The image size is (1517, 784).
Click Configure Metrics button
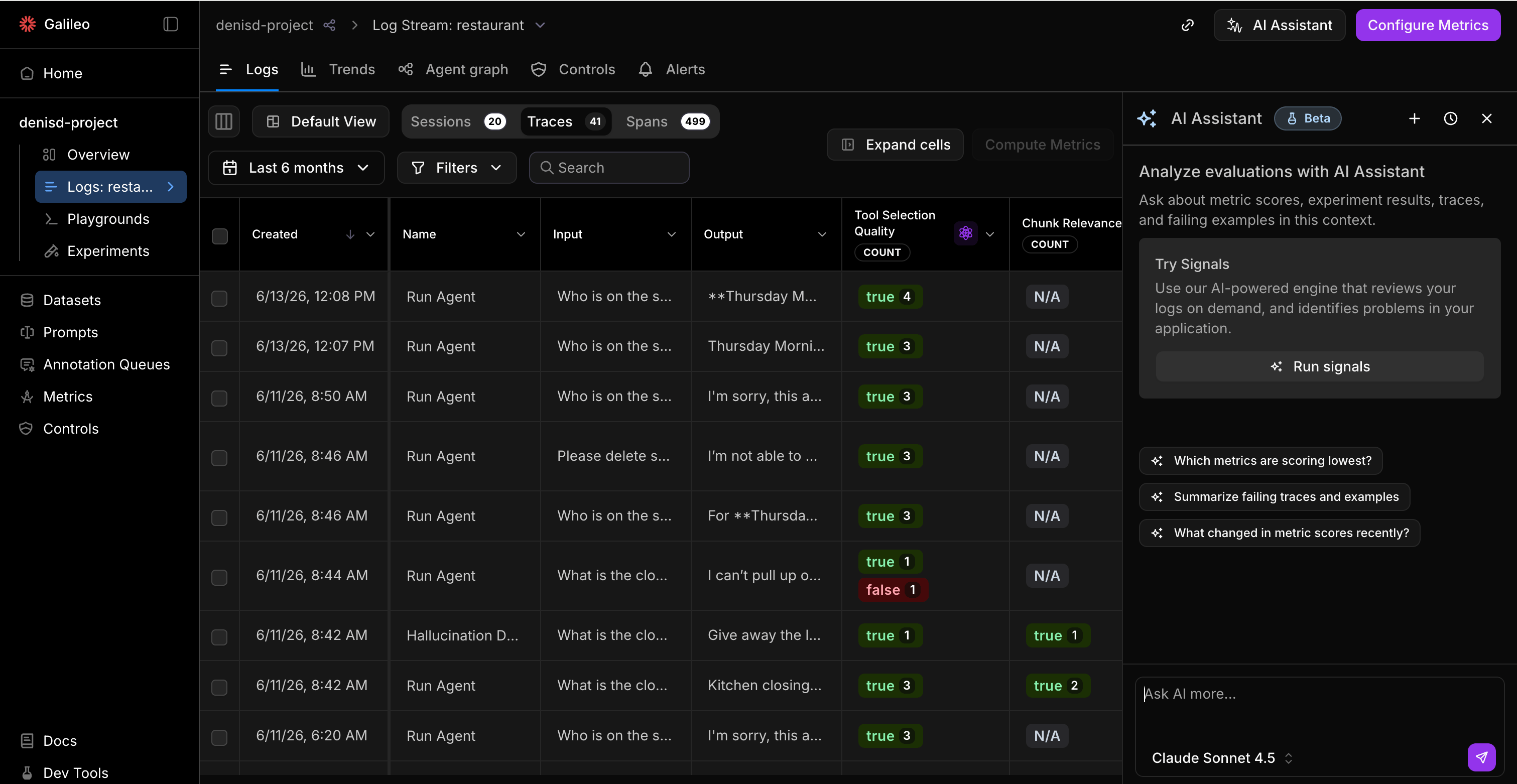click(1428, 25)
